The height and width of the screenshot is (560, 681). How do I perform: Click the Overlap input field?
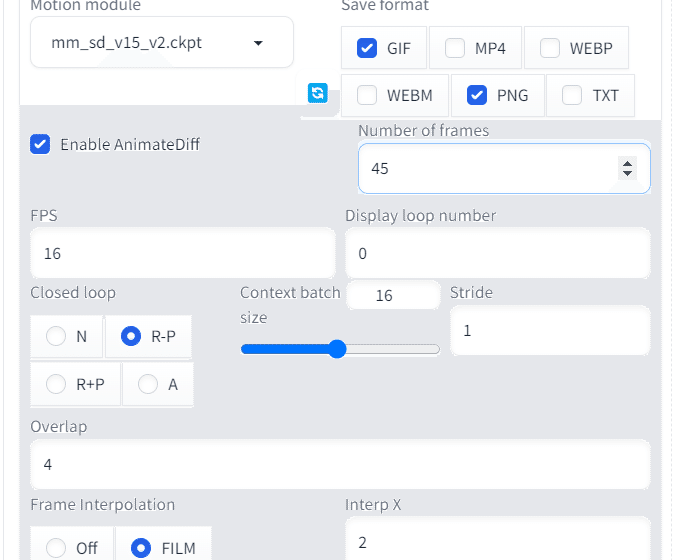coord(340,465)
